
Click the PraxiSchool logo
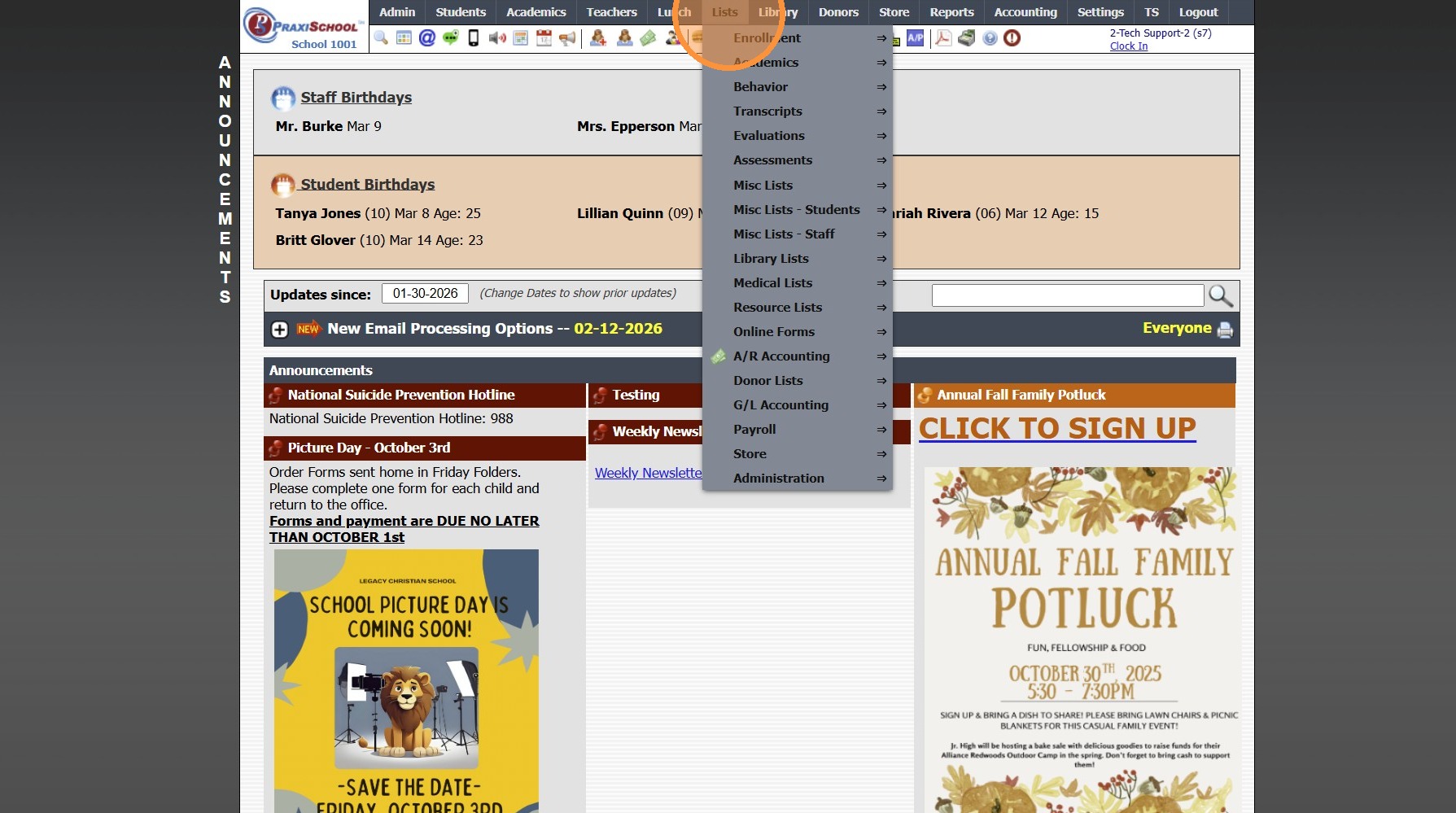(303, 27)
